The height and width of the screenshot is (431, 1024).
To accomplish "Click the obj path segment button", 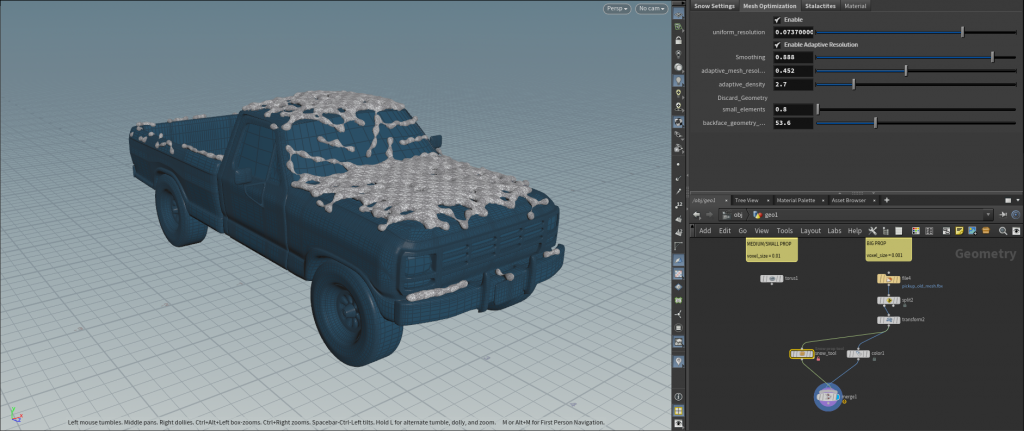I will (x=733, y=215).
